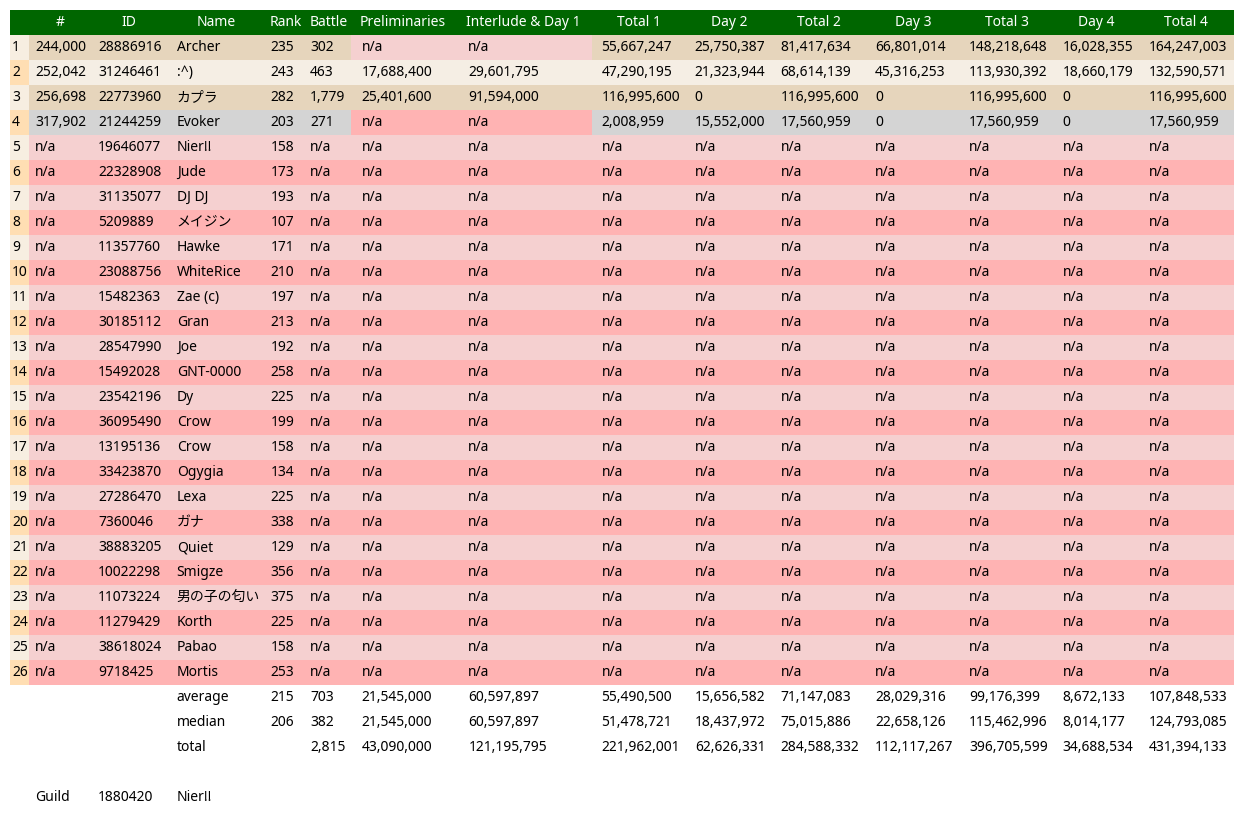The height and width of the screenshot is (820, 1243).
Task: Select the value '29,601,795'
Action: tap(503, 71)
